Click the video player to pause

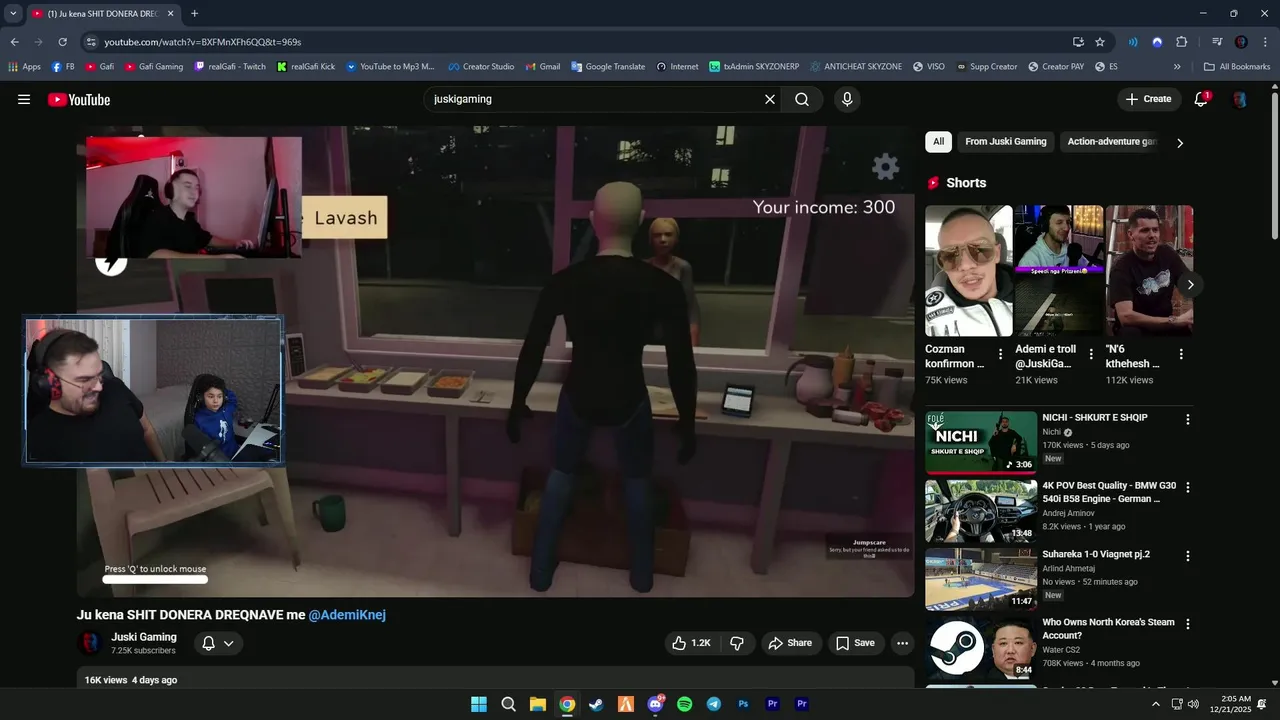point(495,362)
